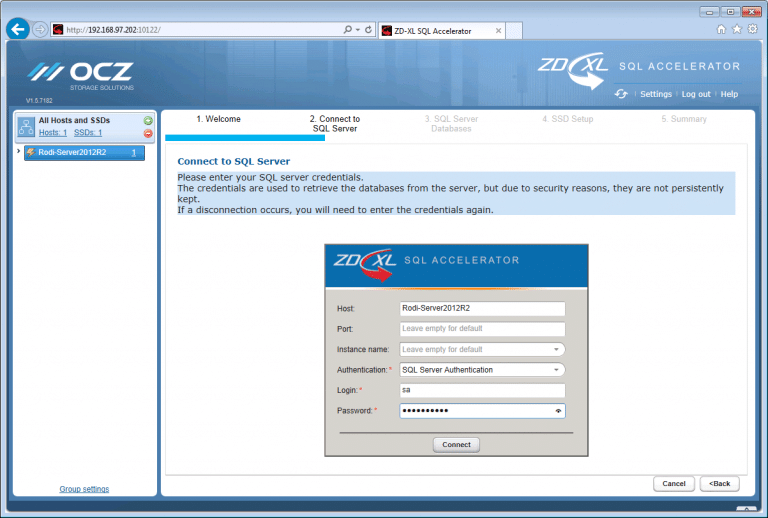The width and height of the screenshot is (768, 518).
Task: Reload the page with the refresh icon
Action: point(368,30)
